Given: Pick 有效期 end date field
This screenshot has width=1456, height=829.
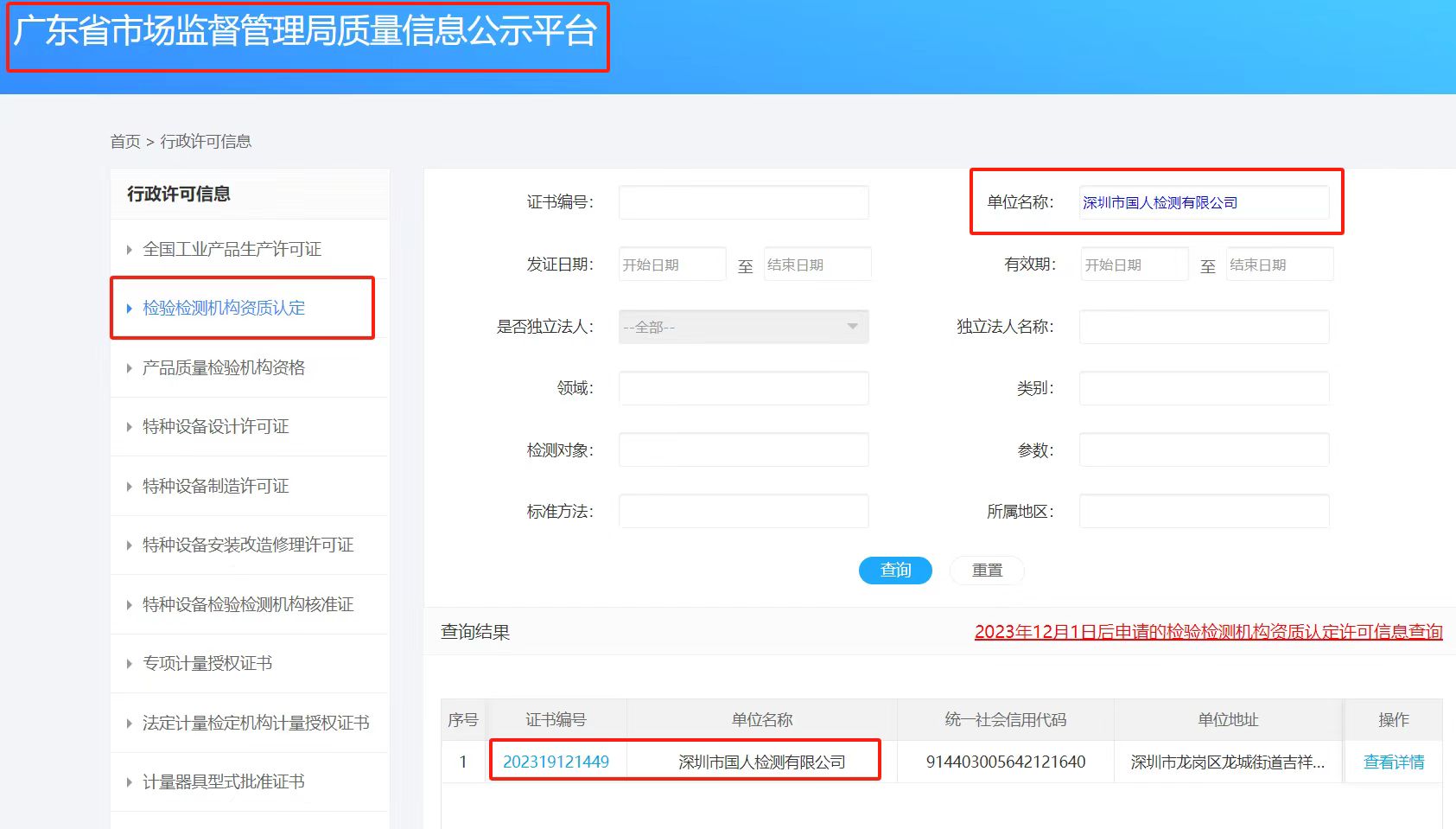Looking at the screenshot, I should tap(1280, 265).
